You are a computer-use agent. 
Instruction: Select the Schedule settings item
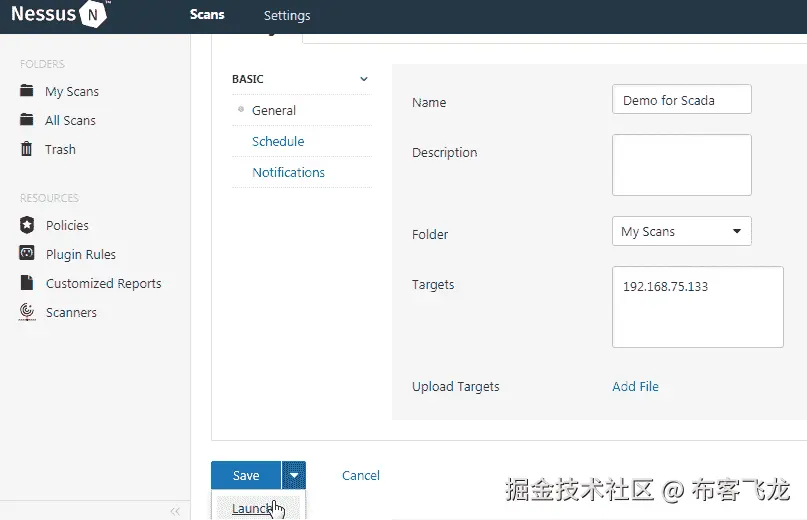click(278, 141)
